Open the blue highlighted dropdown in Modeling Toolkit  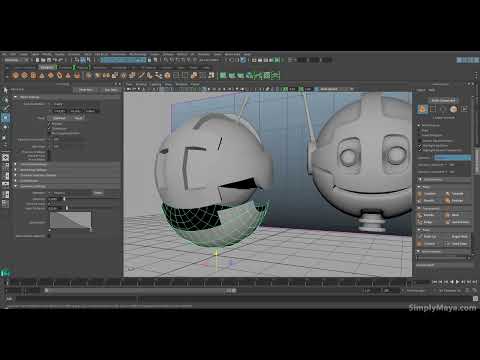tap(453, 157)
